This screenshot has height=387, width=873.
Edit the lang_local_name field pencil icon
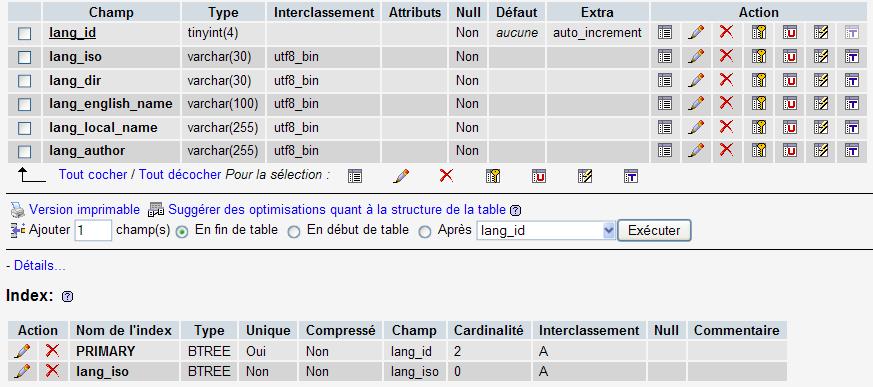(695, 128)
